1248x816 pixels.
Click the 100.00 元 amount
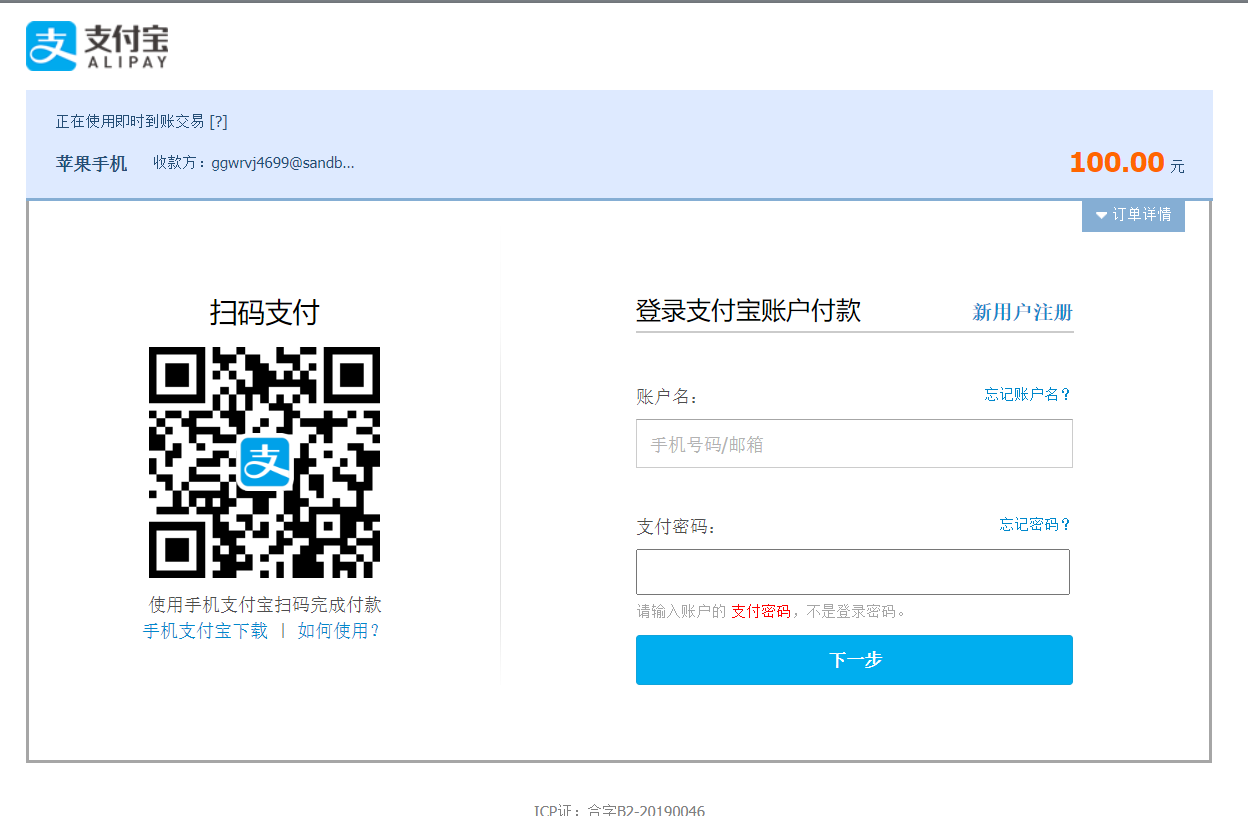(1127, 163)
